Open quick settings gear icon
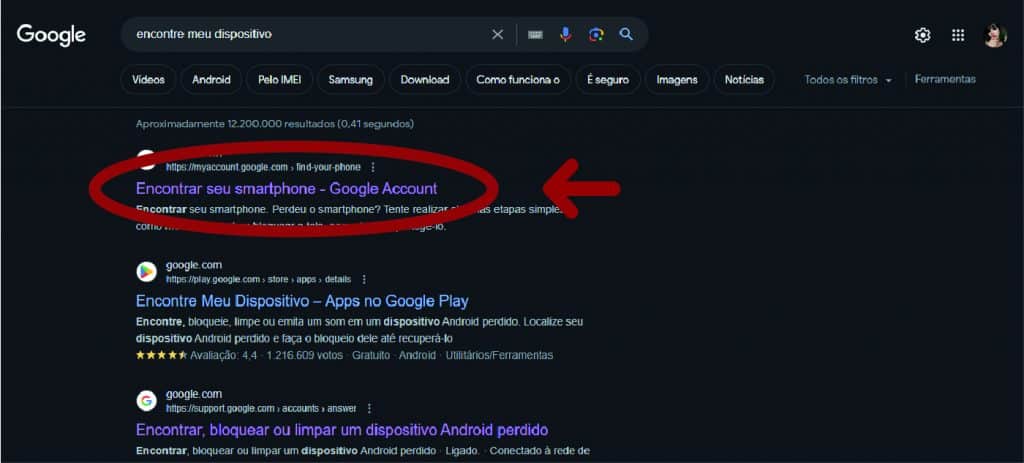The height and width of the screenshot is (463, 1024). pos(922,35)
